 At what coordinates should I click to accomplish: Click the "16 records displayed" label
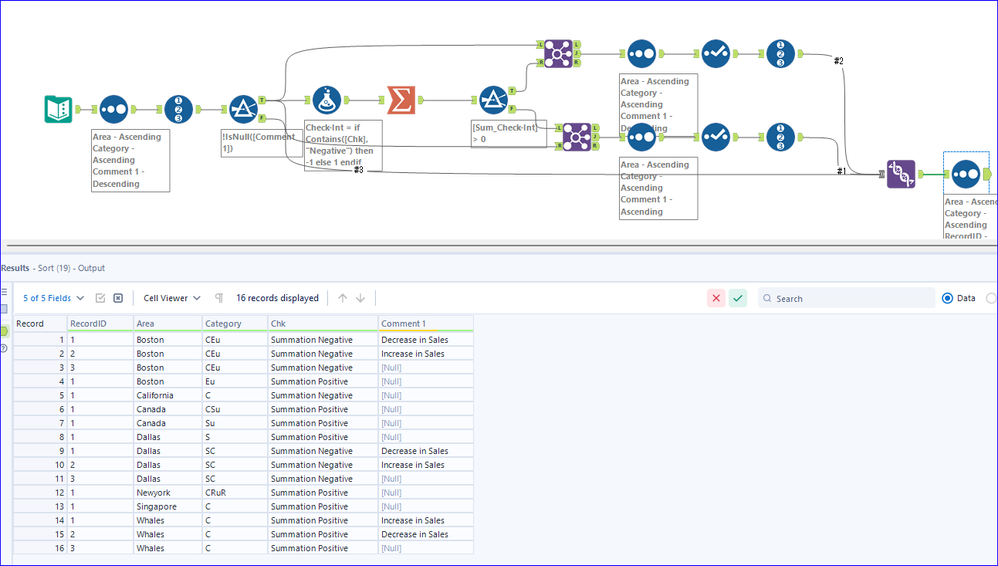tap(278, 298)
